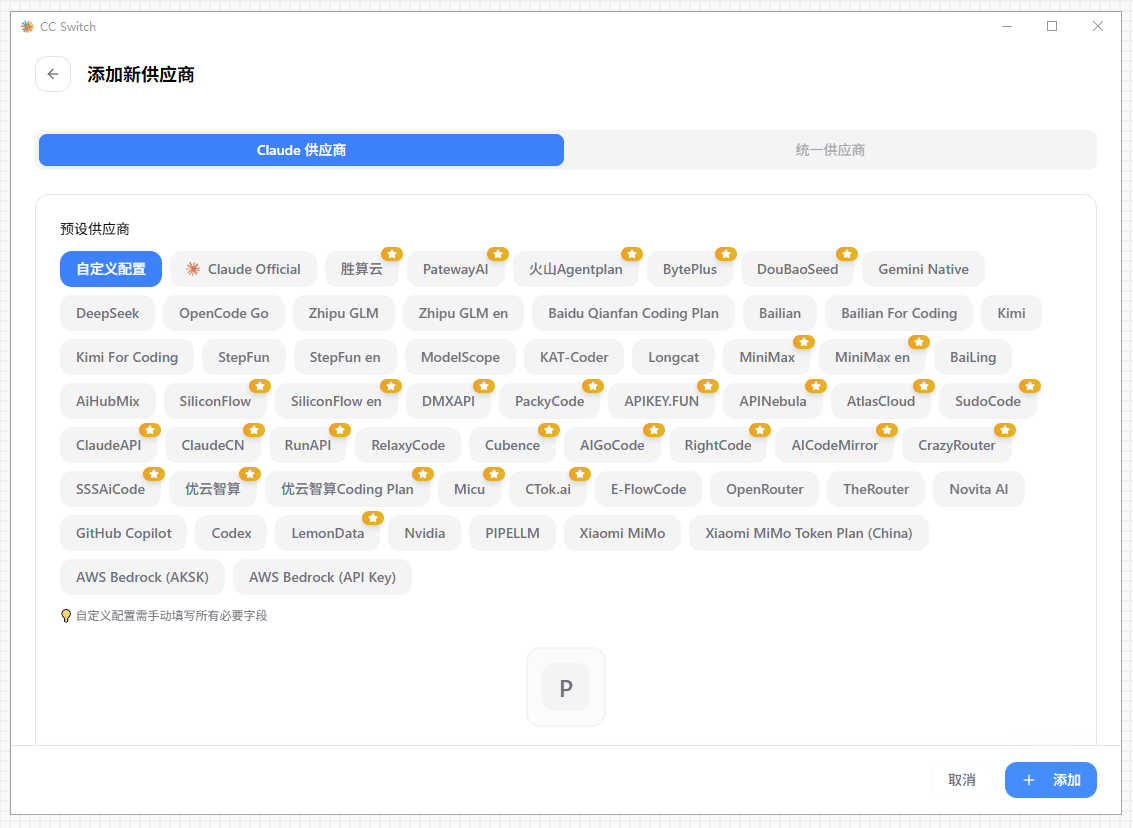Select 优云智算Coding Plan preset
1133x828 pixels.
347,489
